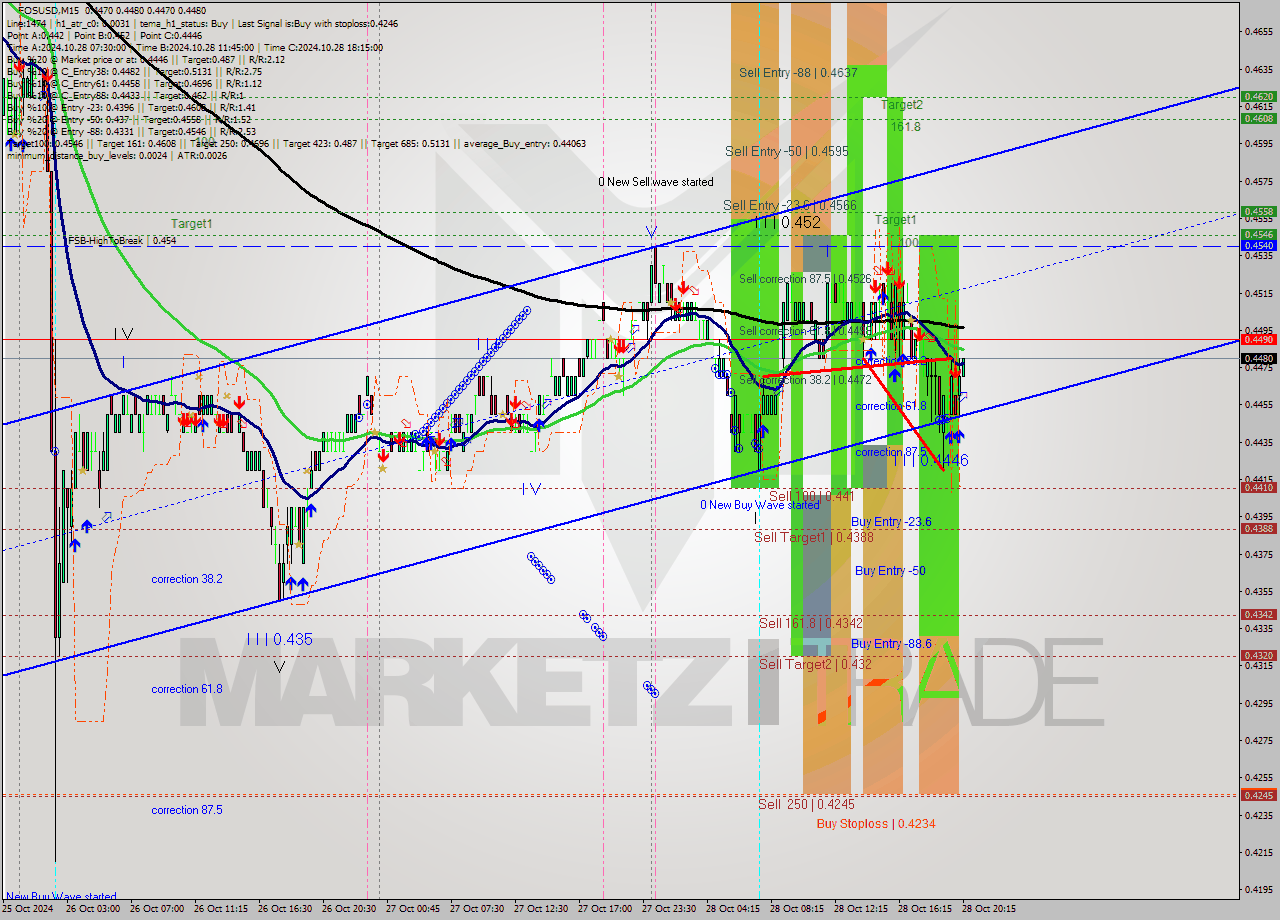The image size is (1280, 920).
Task: Click the 0.4595 price scale value
Action: [1258, 144]
